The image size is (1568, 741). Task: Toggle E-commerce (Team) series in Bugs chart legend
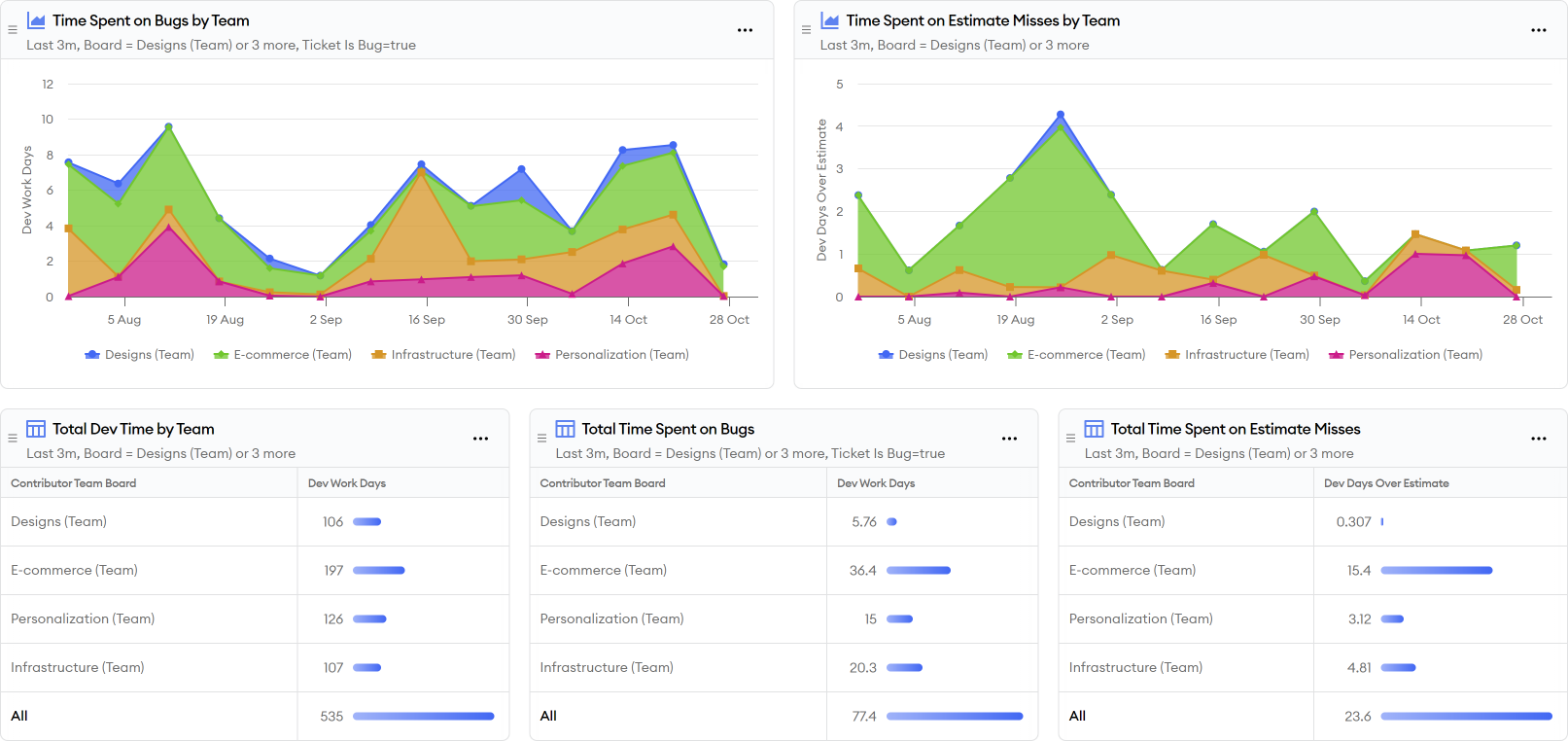tap(283, 355)
